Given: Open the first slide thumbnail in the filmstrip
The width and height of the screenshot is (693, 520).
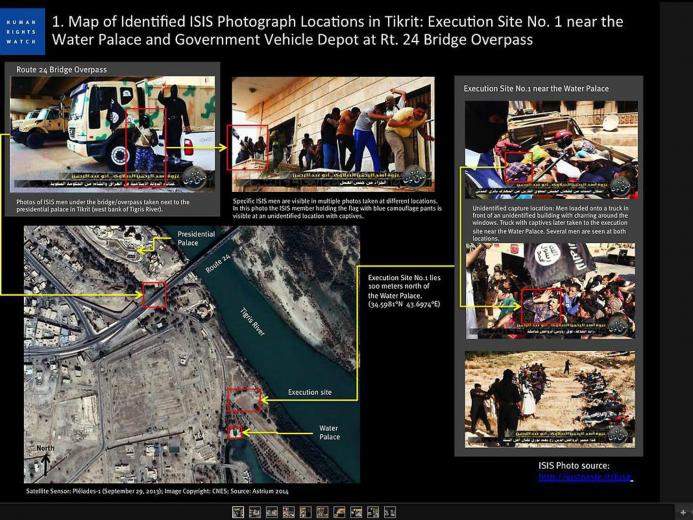Looking at the screenshot, I should tap(238, 512).
